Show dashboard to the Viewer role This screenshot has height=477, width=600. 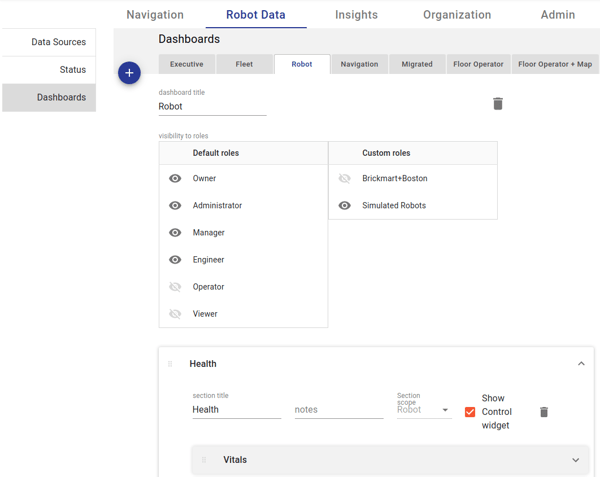[x=175, y=314]
